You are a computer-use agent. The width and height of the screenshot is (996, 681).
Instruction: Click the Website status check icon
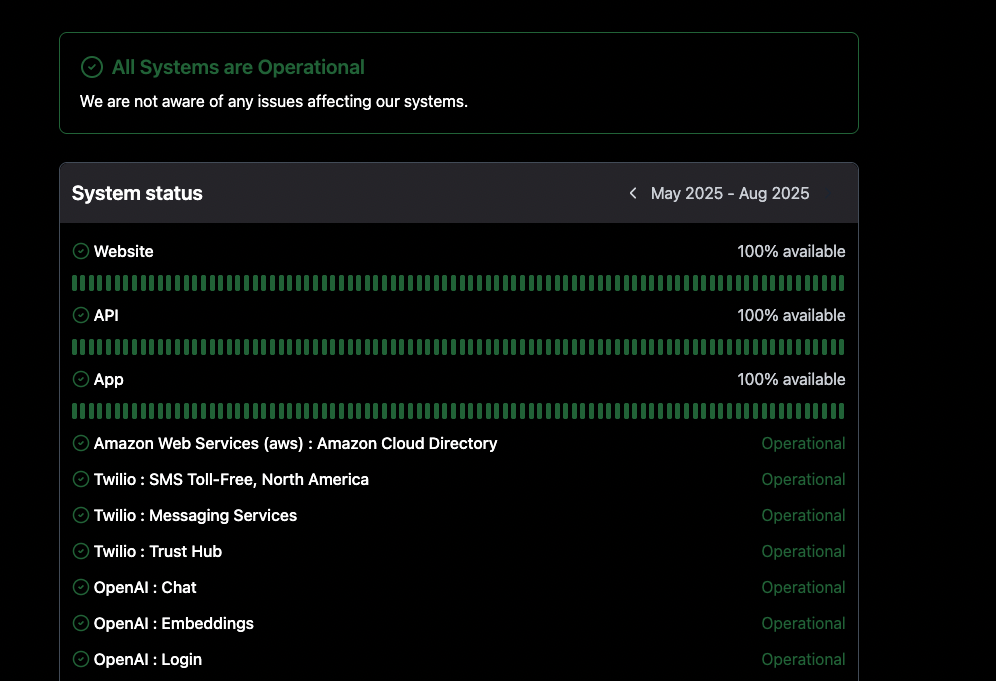click(x=81, y=252)
